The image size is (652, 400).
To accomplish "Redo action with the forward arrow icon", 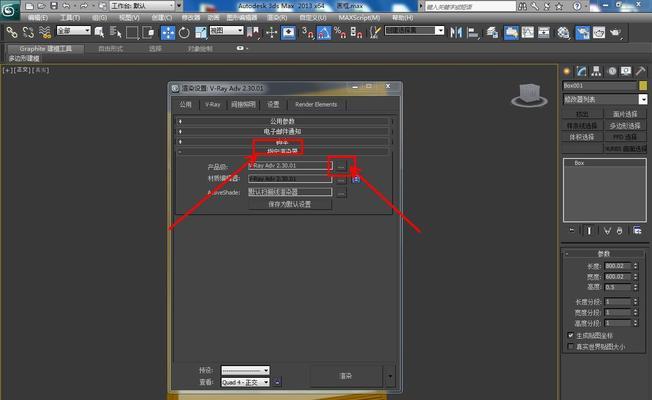I will coord(84,6).
